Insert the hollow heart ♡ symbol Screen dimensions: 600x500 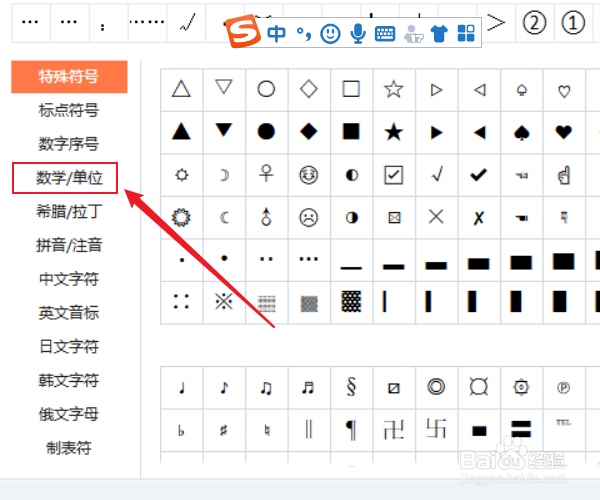point(564,90)
